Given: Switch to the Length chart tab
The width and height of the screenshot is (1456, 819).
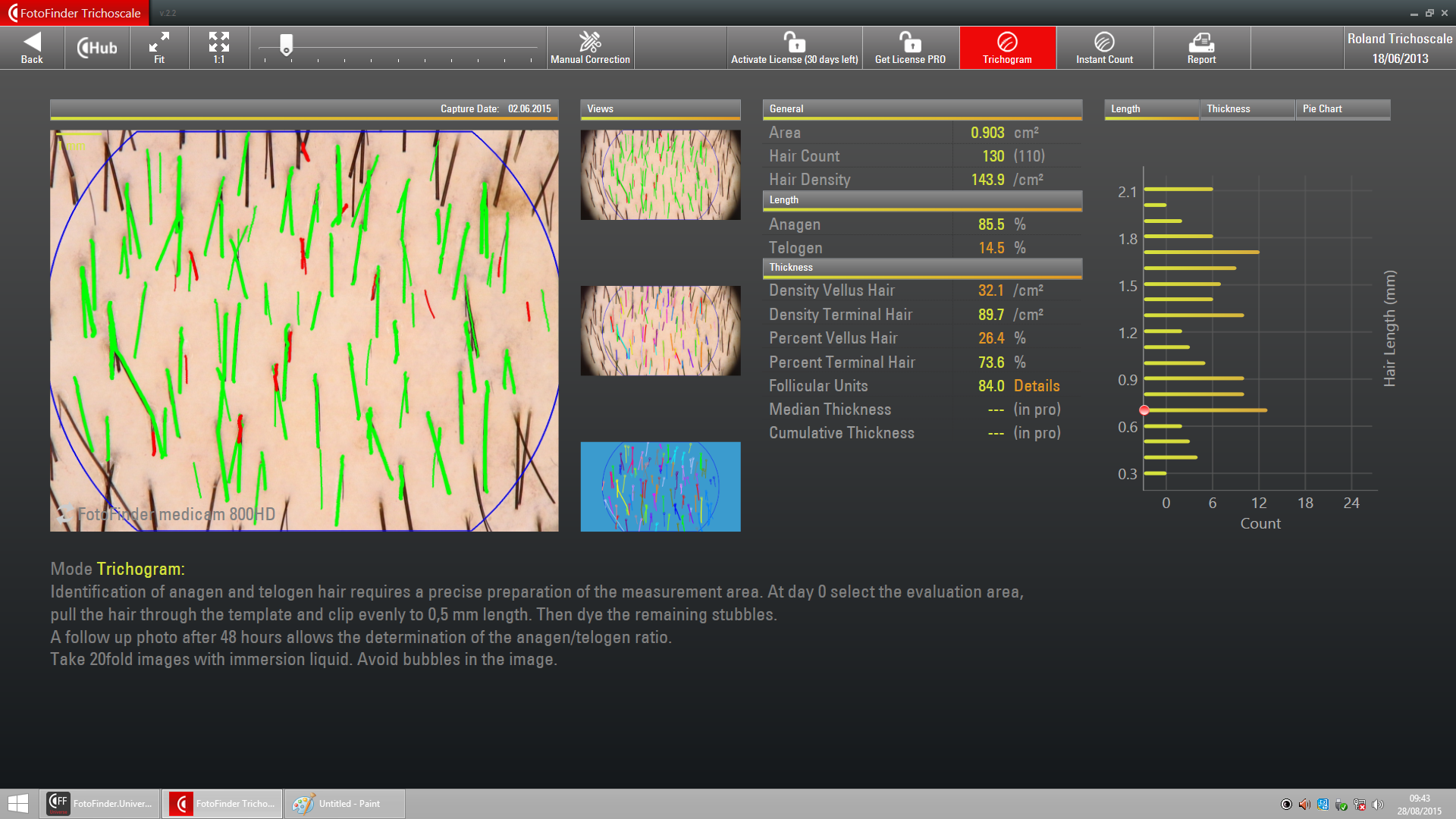Looking at the screenshot, I should click(1151, 109).
